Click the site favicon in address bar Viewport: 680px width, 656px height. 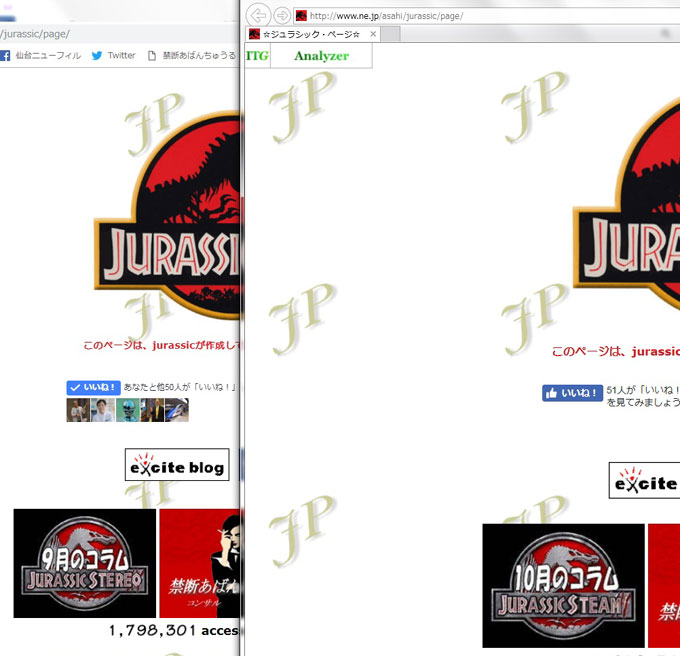[301, 16]
